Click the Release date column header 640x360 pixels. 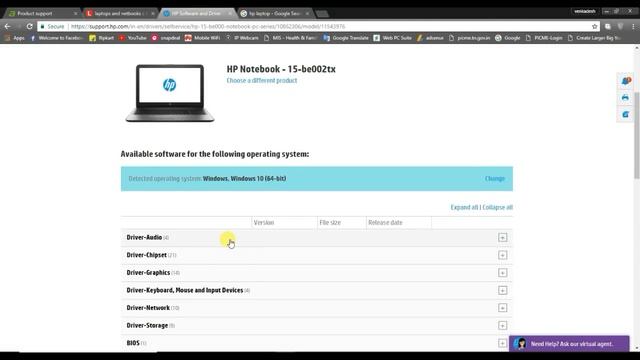pos(385,222)
